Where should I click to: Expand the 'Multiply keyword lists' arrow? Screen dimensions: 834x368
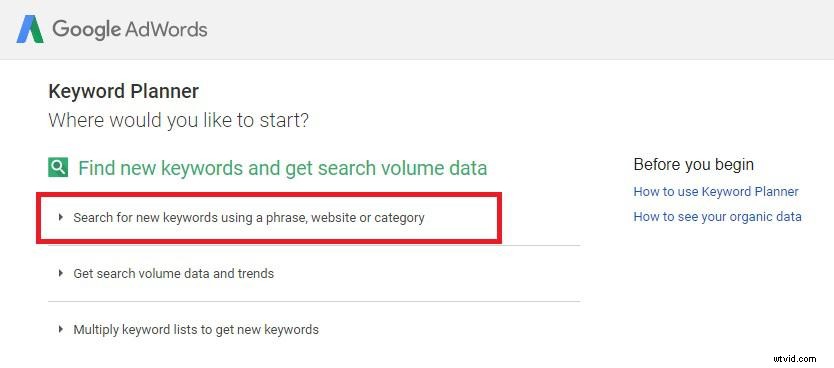pos(61,329)
